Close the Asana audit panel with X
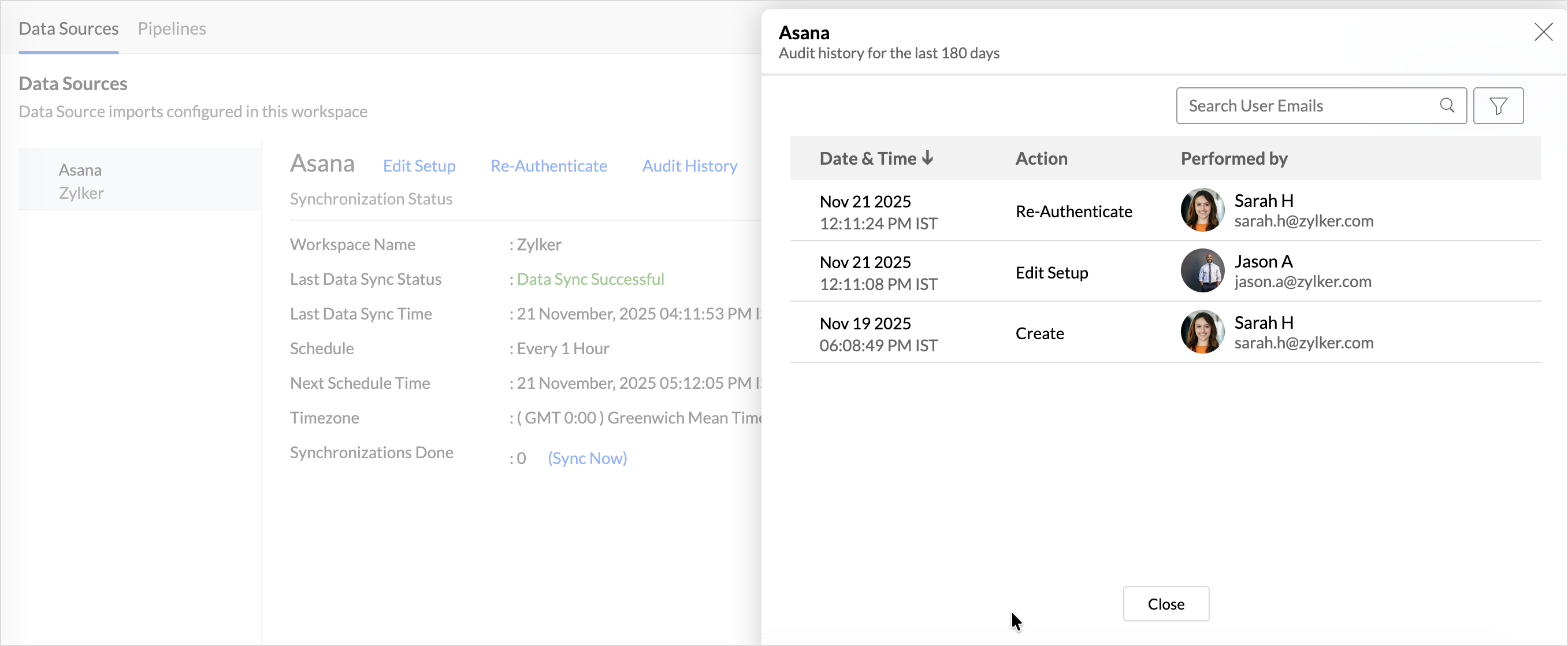The width and height of the screenshot is (1568, 646). (1543, 32)
